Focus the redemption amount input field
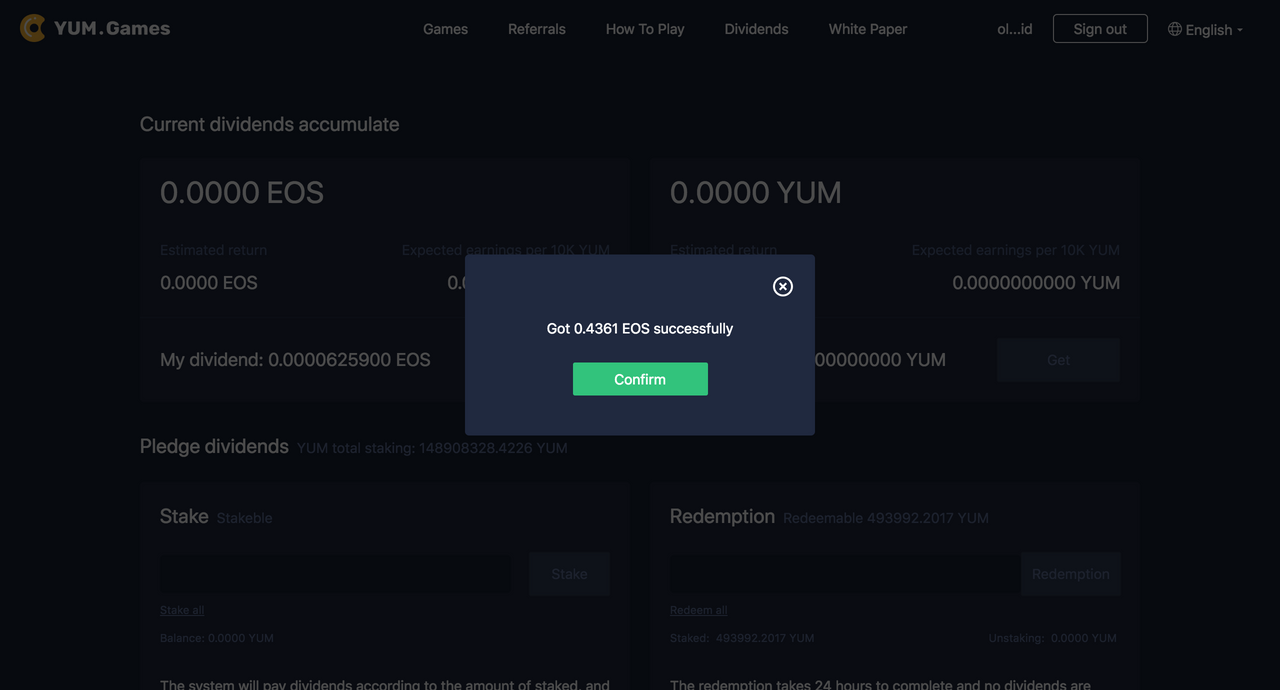This screenshot has height=690, width=1280. pos(845,574)
